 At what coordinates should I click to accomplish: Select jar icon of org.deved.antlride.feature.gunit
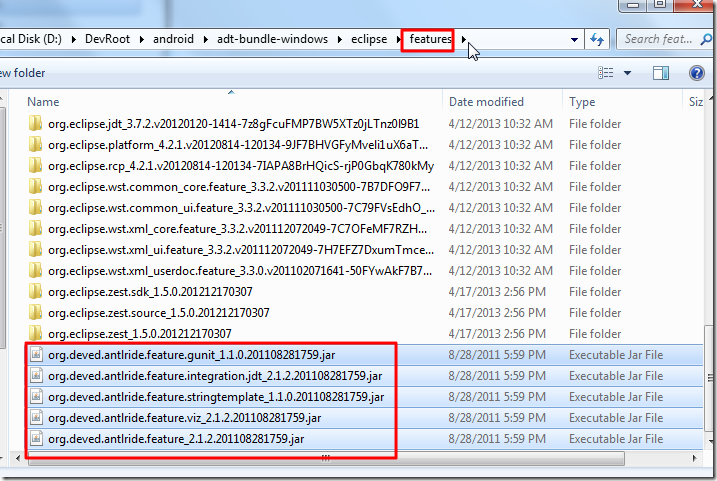coord(36,354)
